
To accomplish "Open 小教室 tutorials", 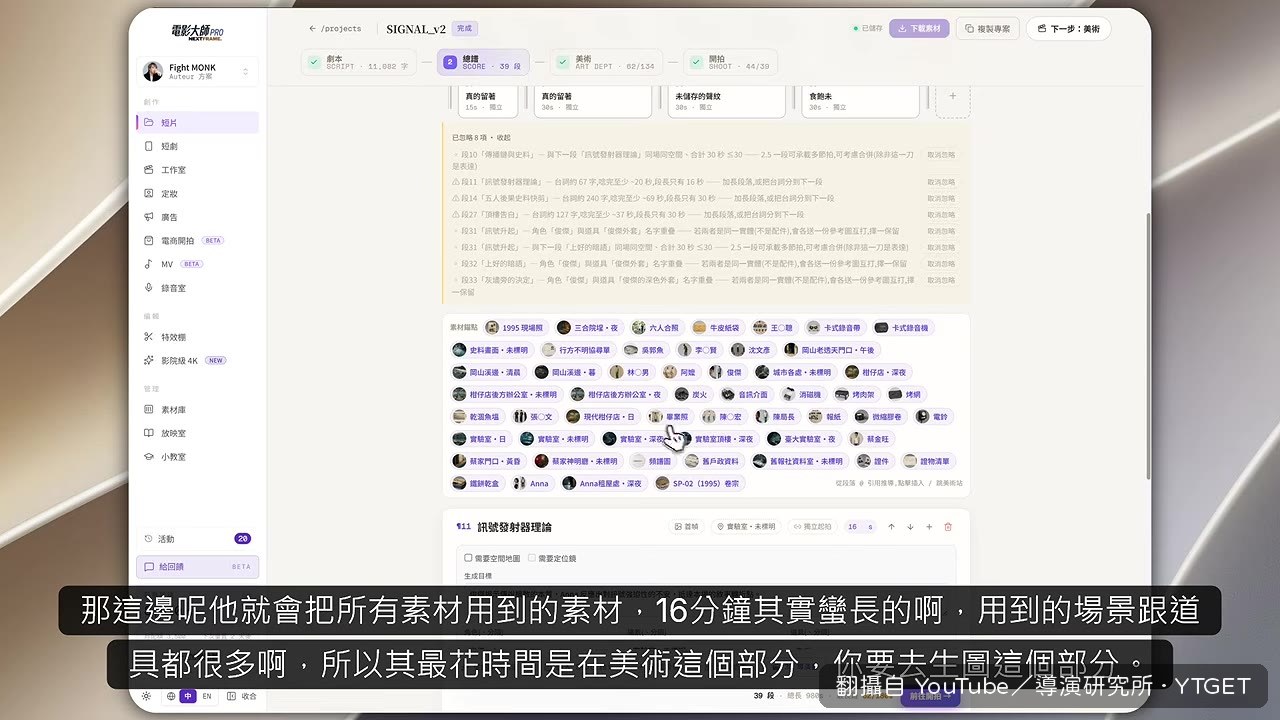I will tap(197, 457).
